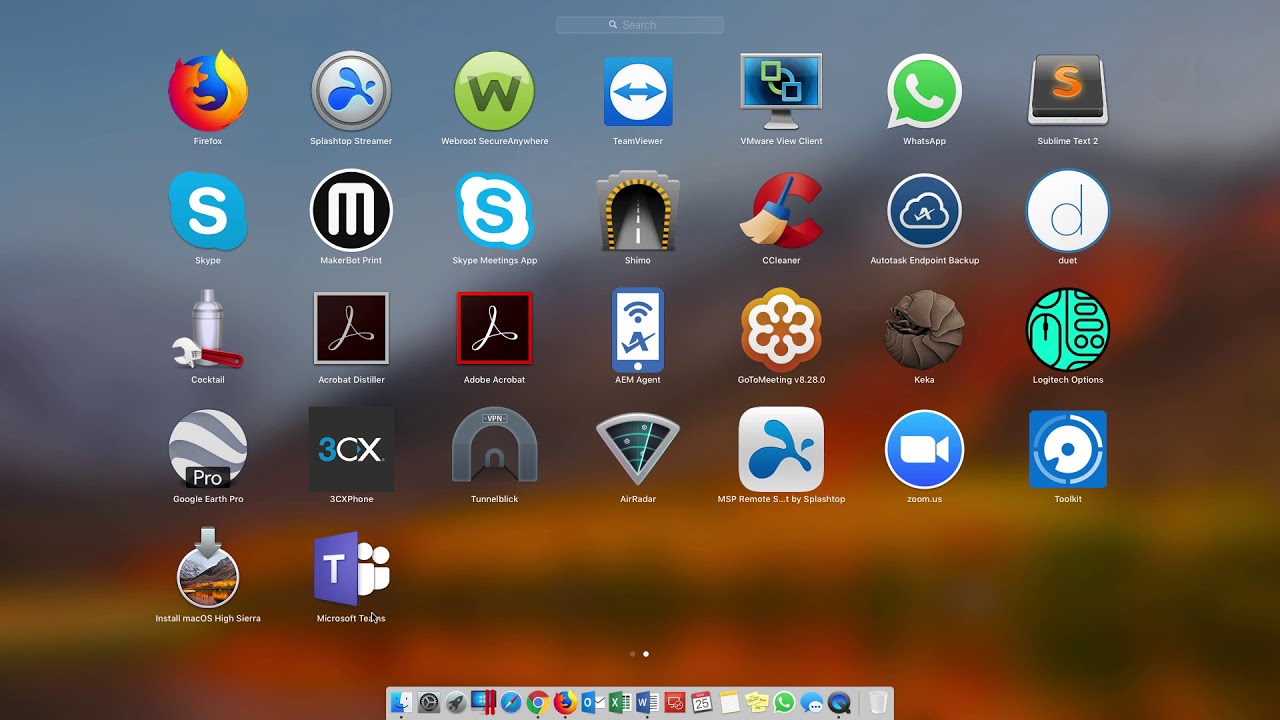Launch Cocktail utility
The height and width of the screenshot is (720, 1280).
(x=208, y=329)
